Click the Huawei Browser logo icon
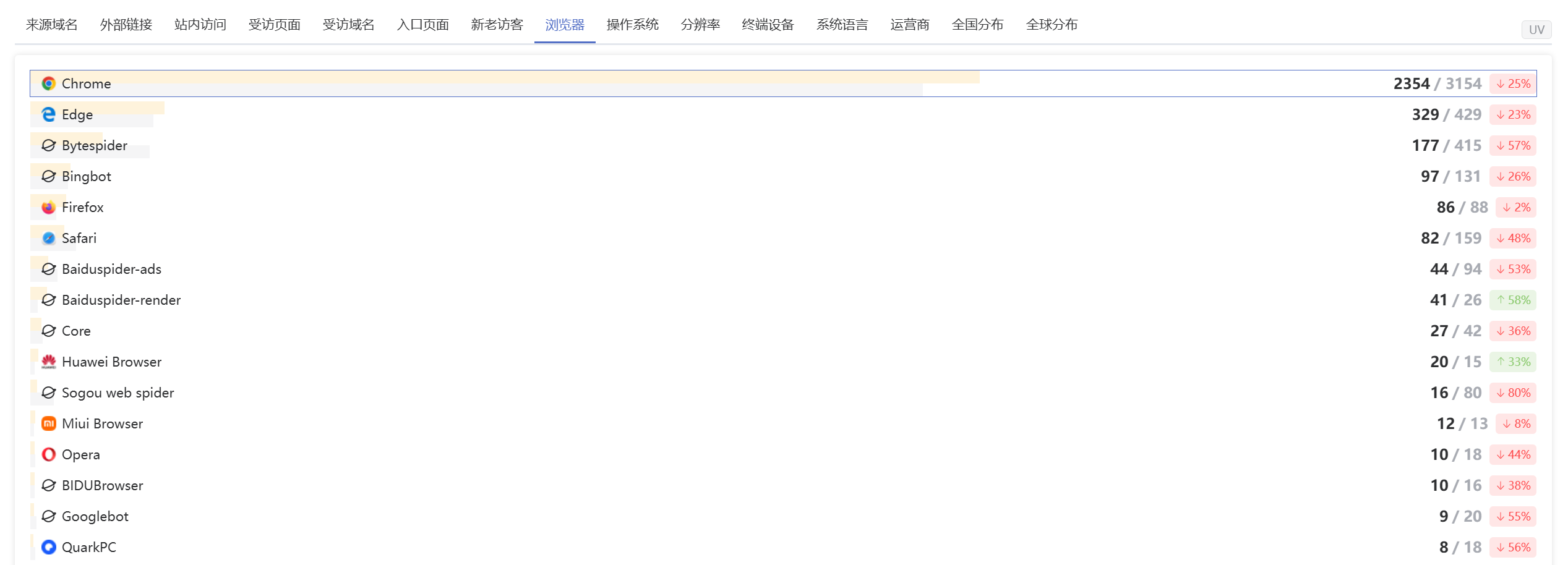This screenshot has height=565, width=1568. click(x=49, y=362)
